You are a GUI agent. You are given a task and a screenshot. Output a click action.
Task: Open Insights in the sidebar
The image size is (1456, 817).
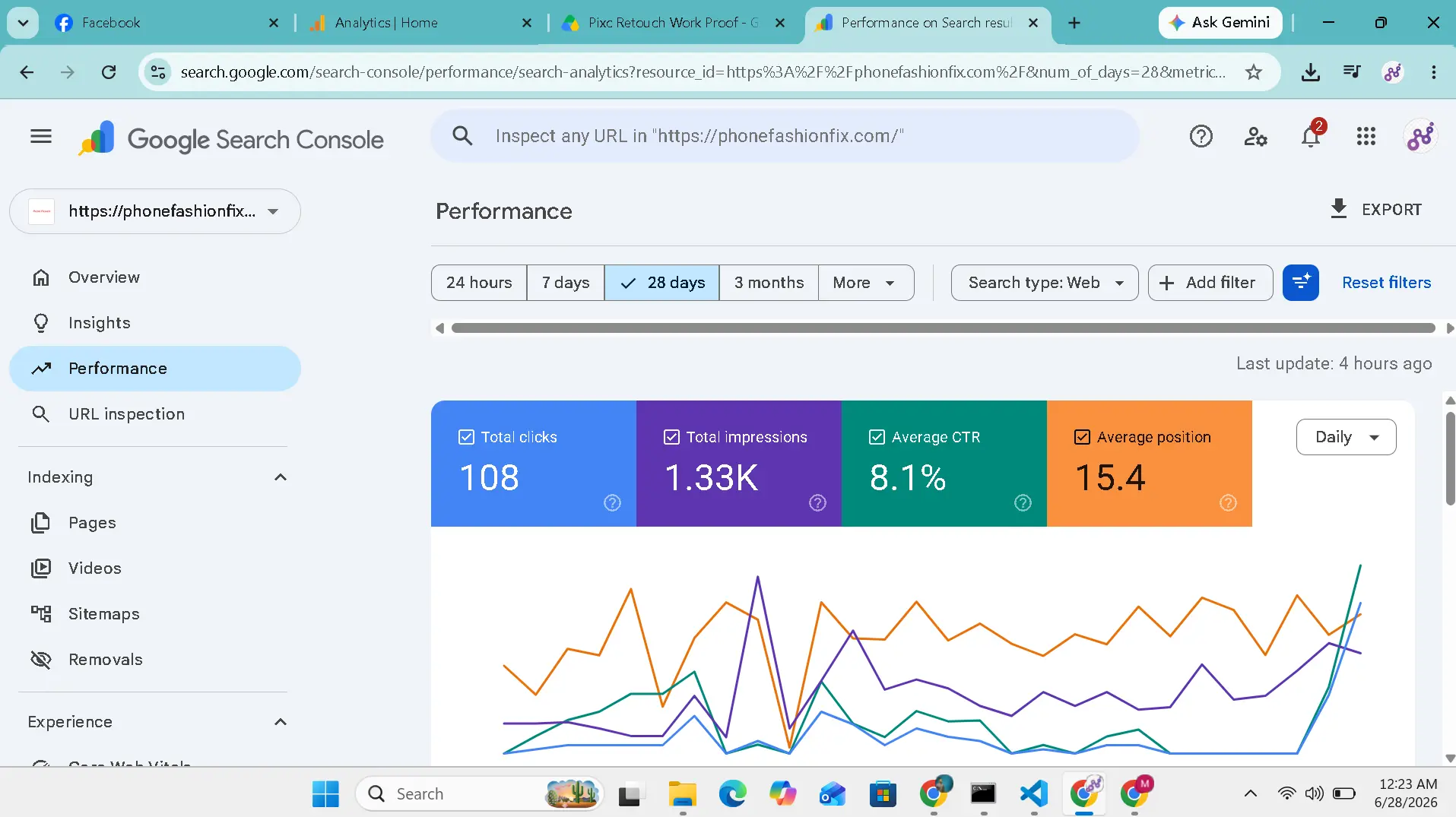155,323
